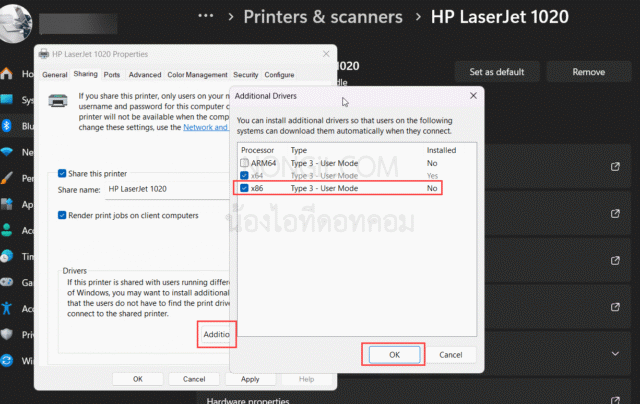Open the Network and Sharing link

point(205,127)
